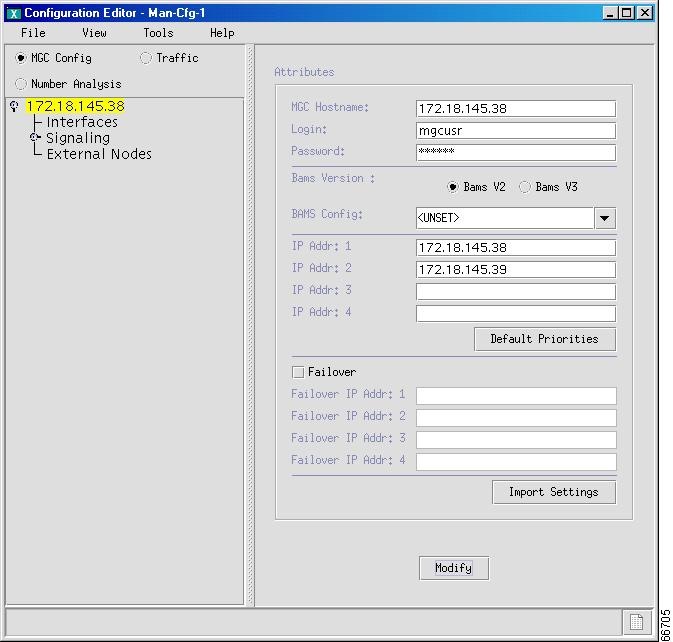Screen dimensions: 673x642
Task: Select External Nodes in the tree
Action: pyautogui.click(x=99, y=154)
